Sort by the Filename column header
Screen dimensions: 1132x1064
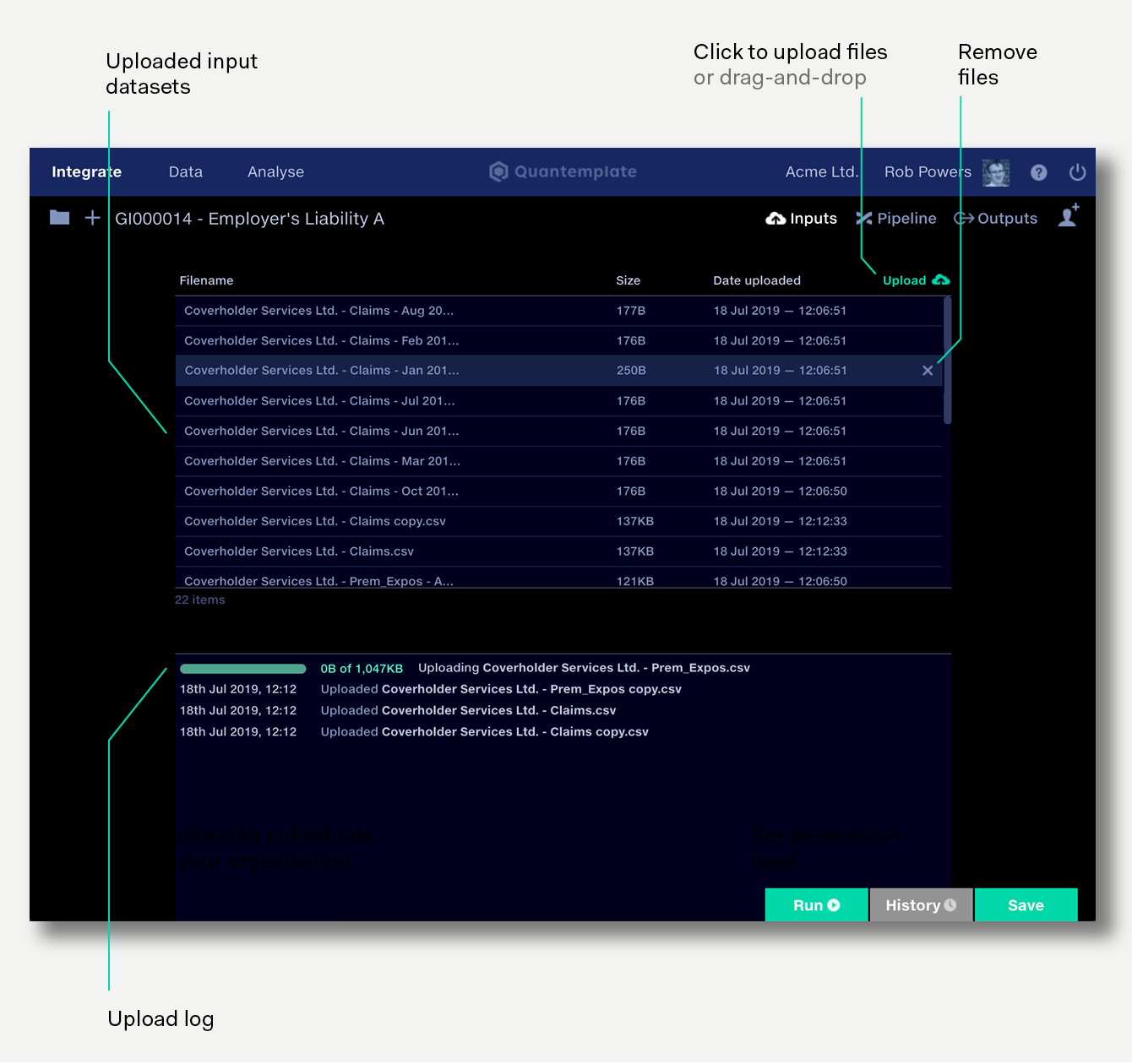(206, 280)
